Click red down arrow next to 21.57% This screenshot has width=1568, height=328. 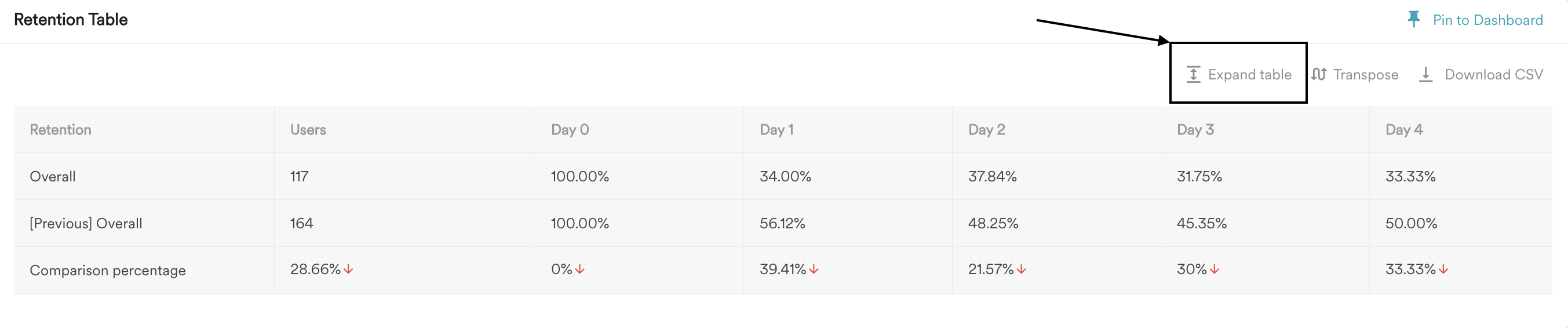pyautogui.click(x=1022, y=269)
